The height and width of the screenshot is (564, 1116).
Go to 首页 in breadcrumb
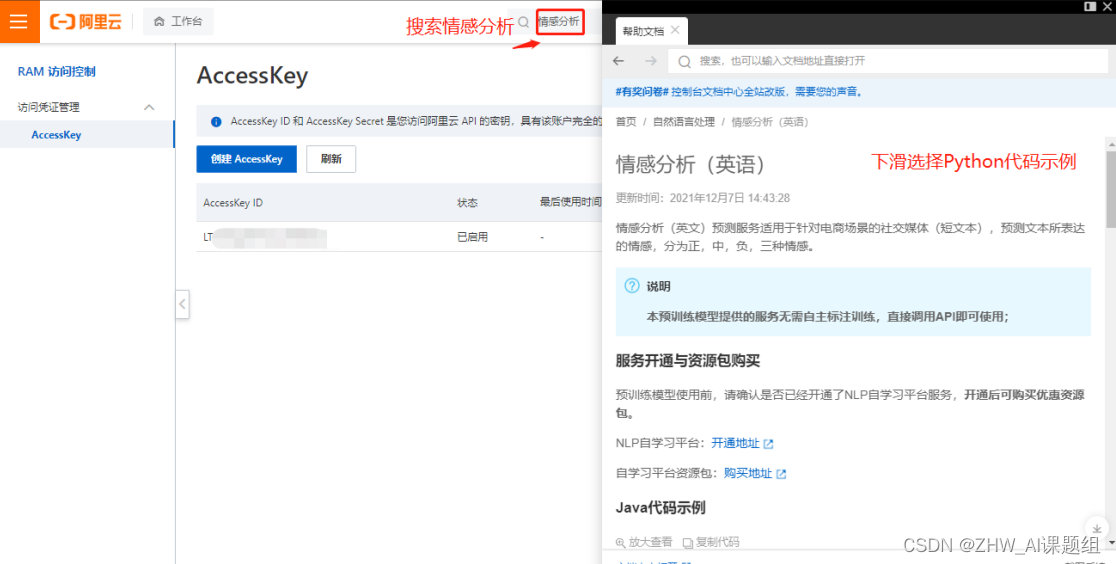tap(626, 122)
